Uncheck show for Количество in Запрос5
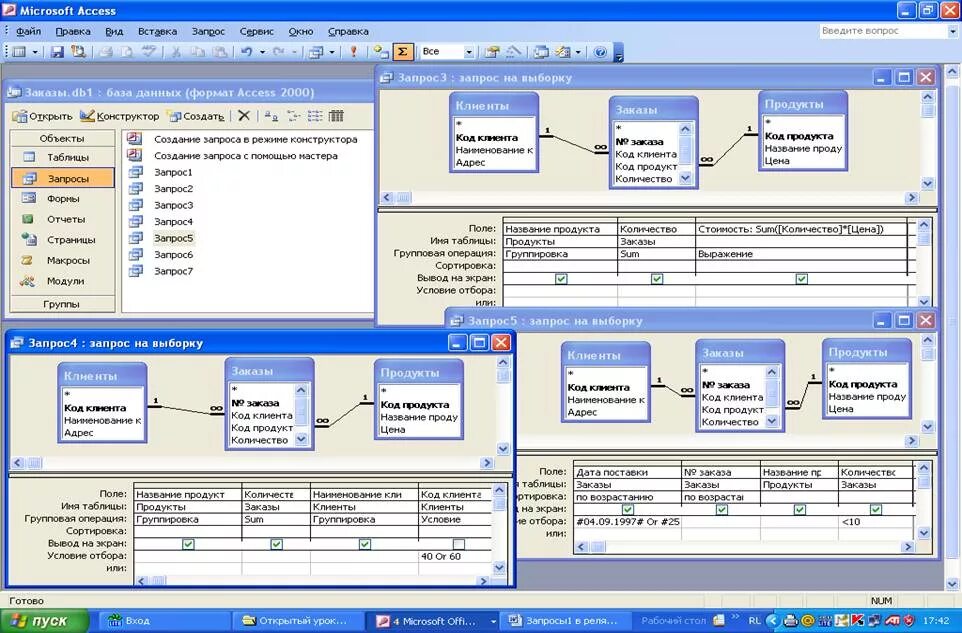Screen dimensions: 962x633 (876, 509)
